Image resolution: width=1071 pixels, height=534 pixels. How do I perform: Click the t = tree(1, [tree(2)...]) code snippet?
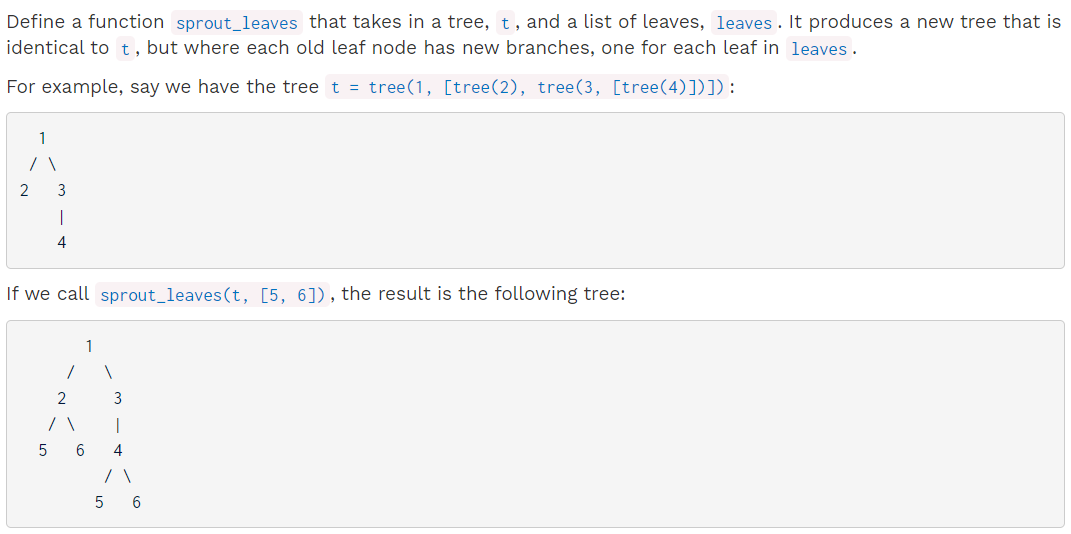click(x=527, y=88)
